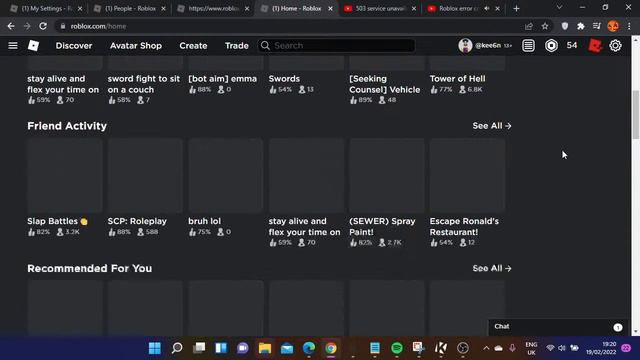Screen dimensions: 640x360
Task: Open Windows Start button
Action: pos(155,348)
